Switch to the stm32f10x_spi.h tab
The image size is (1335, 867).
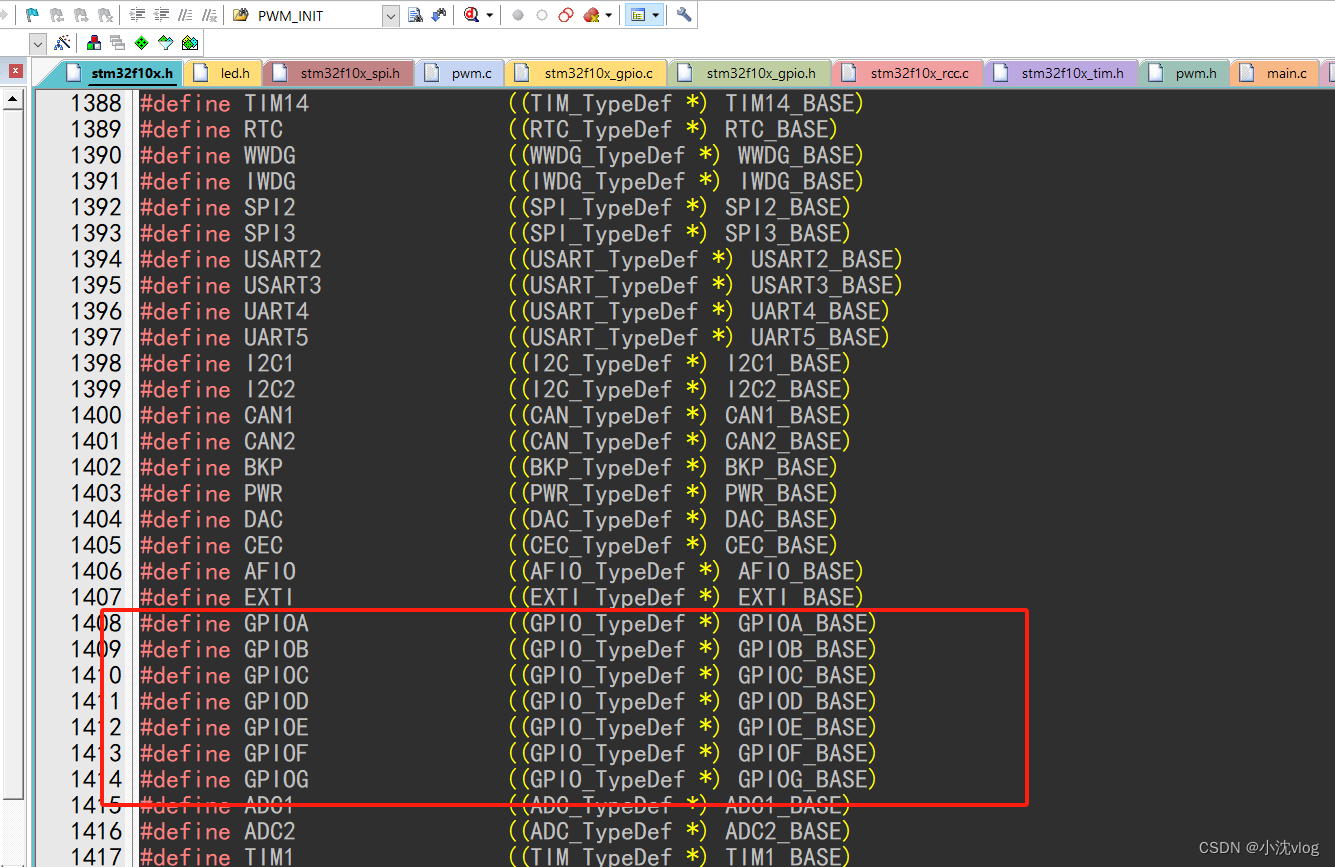pyautogui.click(x=339, y=73)
